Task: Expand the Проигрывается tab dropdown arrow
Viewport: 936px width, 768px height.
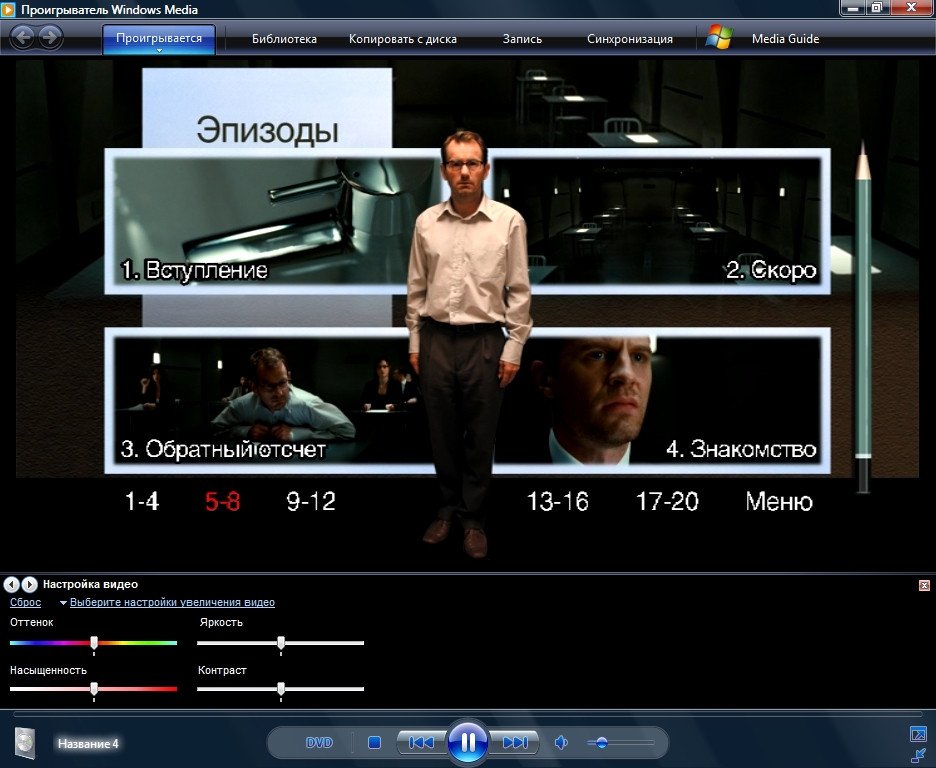Action: 158,50
